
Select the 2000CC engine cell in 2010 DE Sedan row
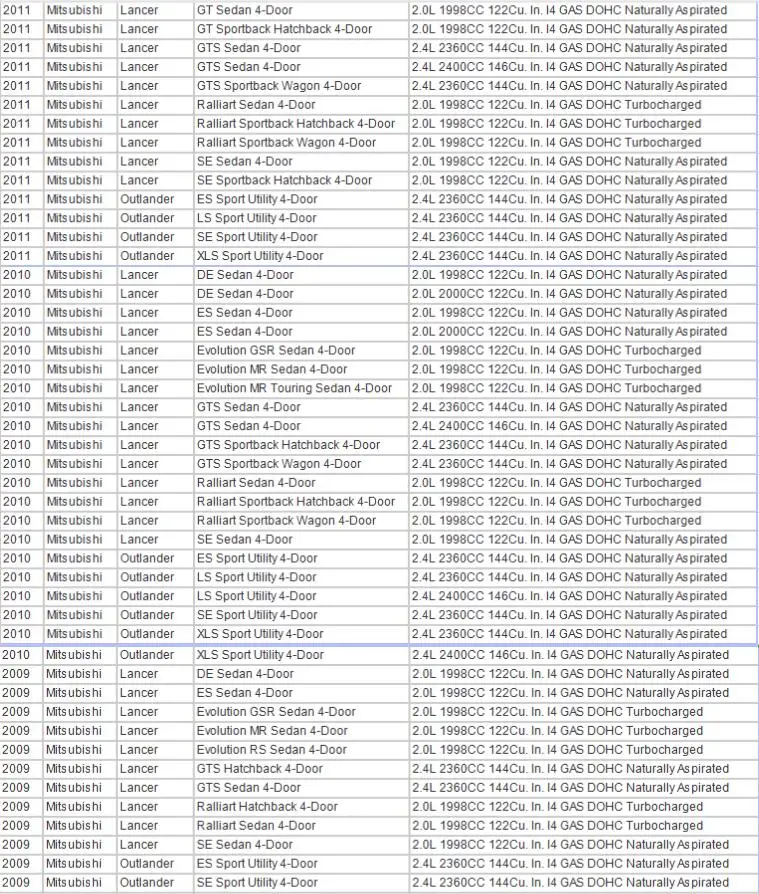point(583,294)
